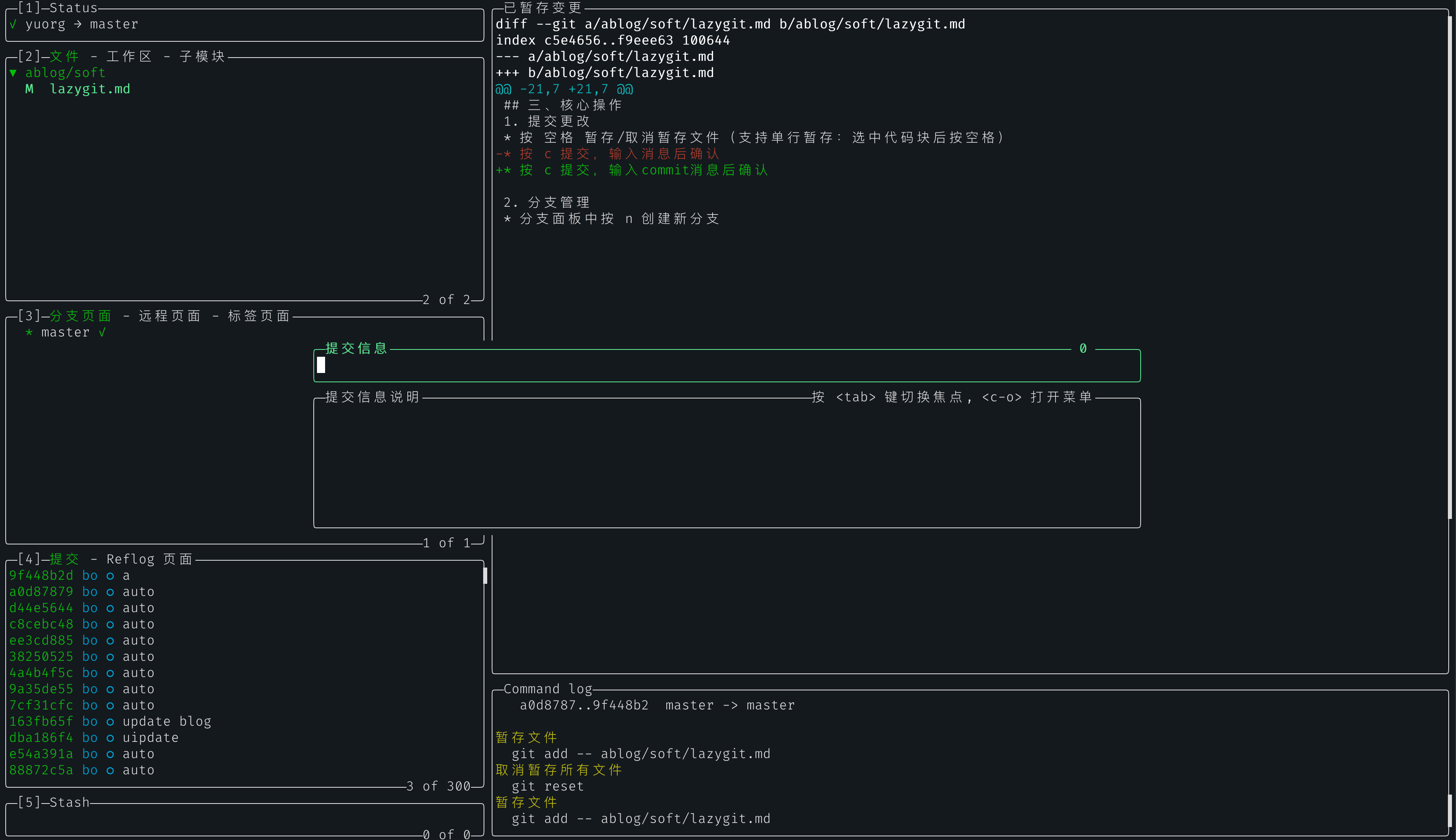Switch to the 工作区 tab
The image size is (1456, 840).
[x=128, y=56]
